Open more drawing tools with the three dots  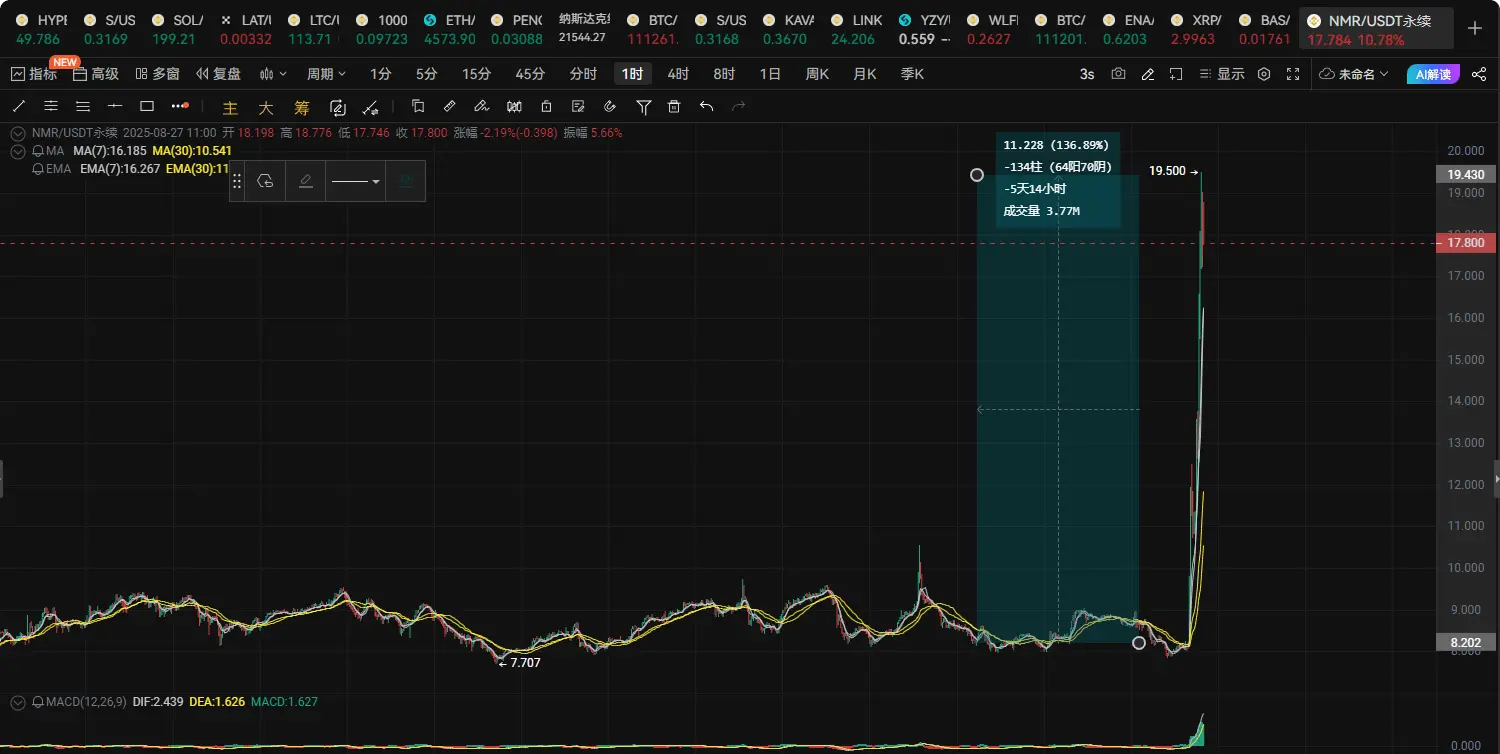click(180, 106)
